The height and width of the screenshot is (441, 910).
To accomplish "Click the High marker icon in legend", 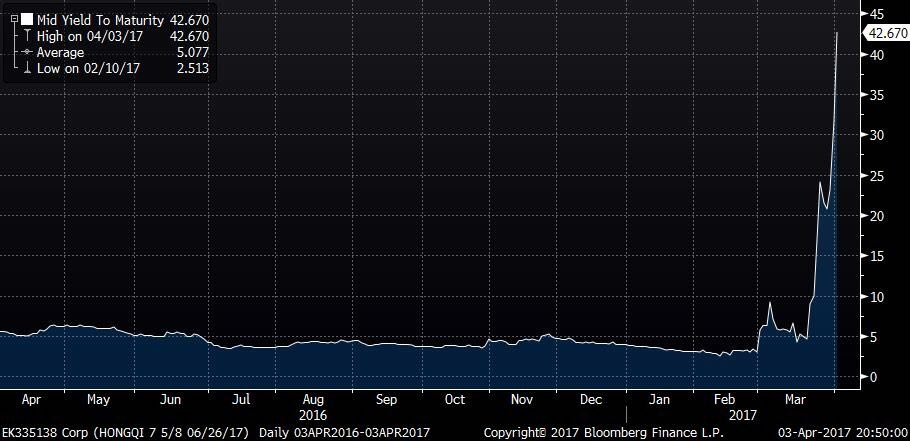I will pos(26,36).
